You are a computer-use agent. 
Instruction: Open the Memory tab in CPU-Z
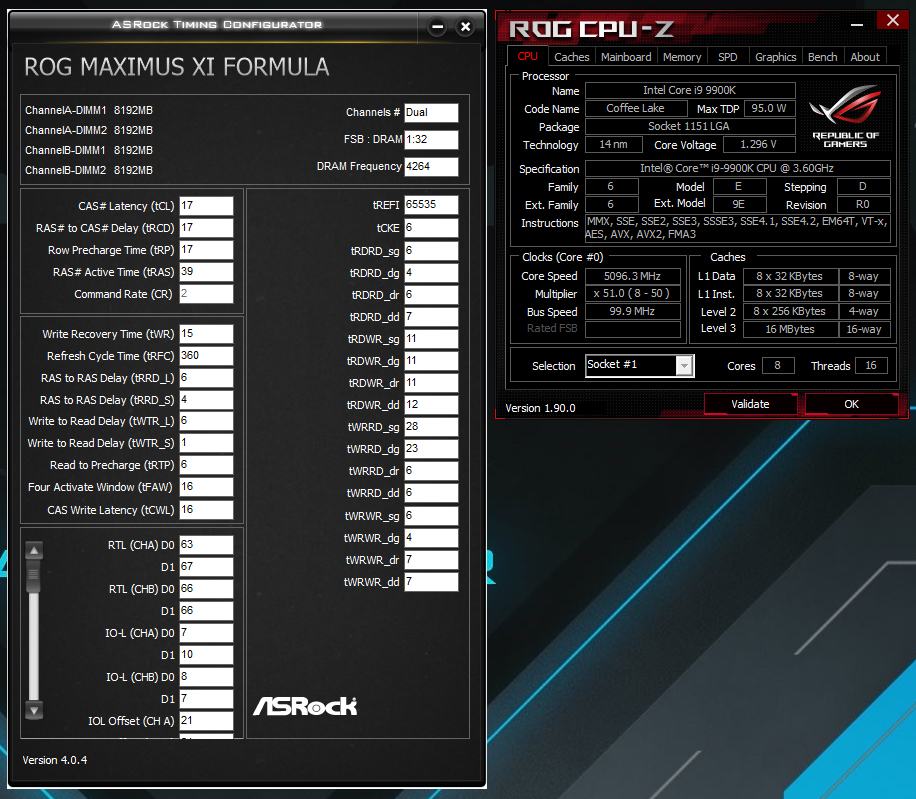pos(682,57)
